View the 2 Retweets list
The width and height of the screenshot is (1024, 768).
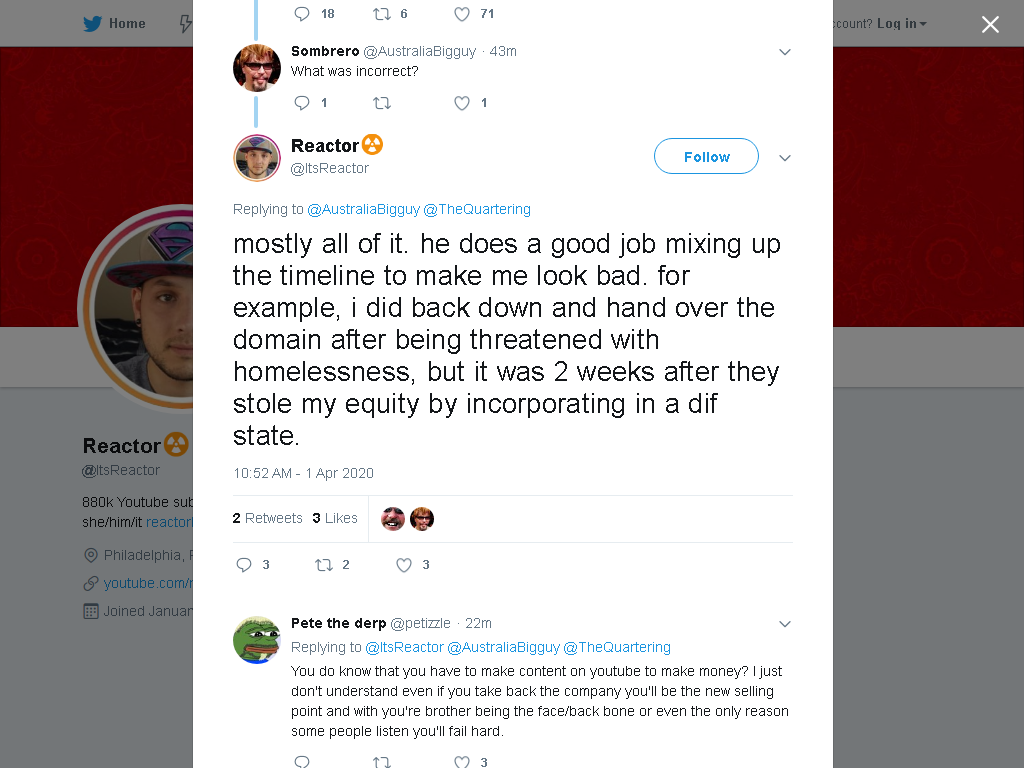(x=268, y=518)
